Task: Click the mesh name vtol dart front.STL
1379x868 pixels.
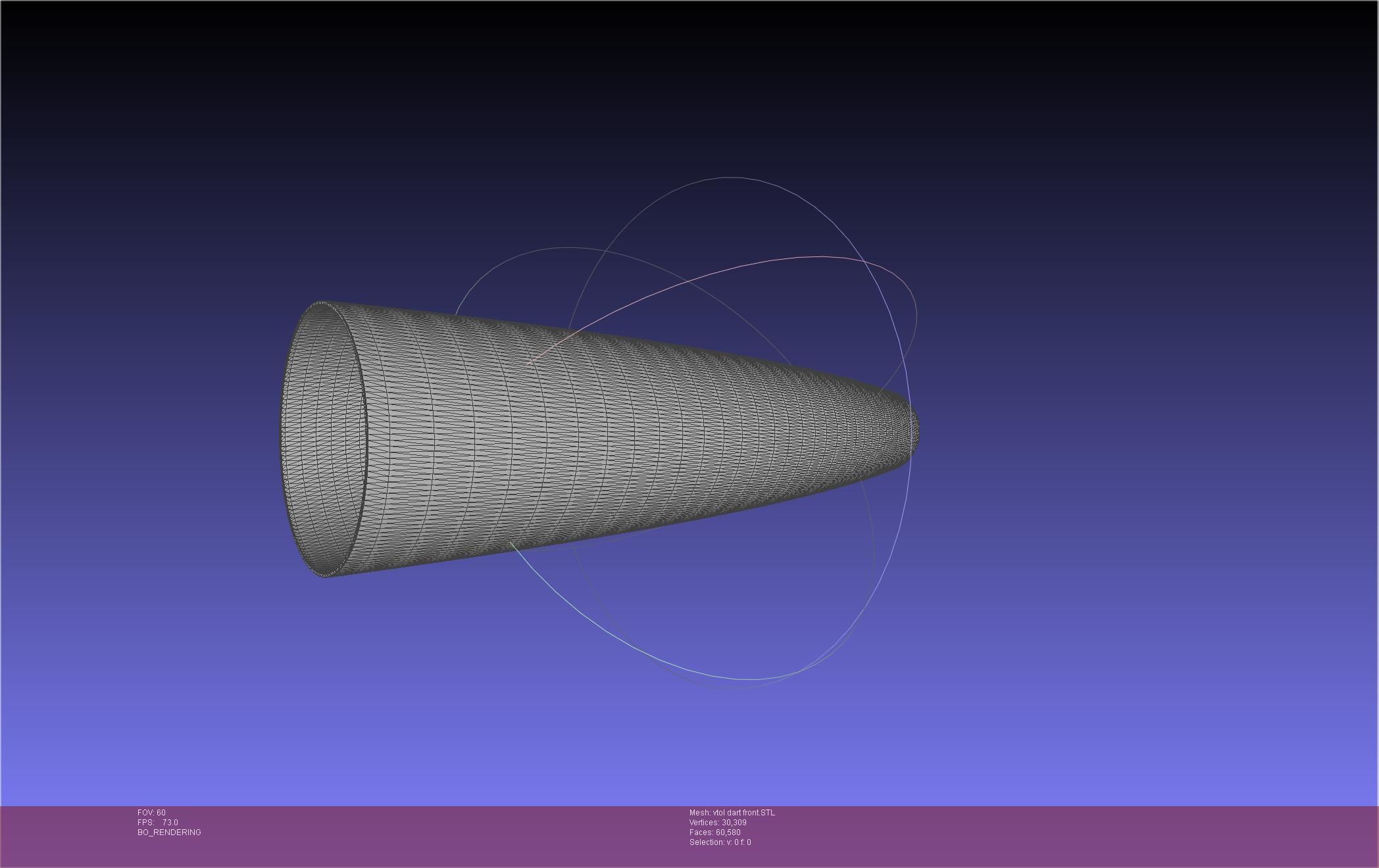Action: 743,813
